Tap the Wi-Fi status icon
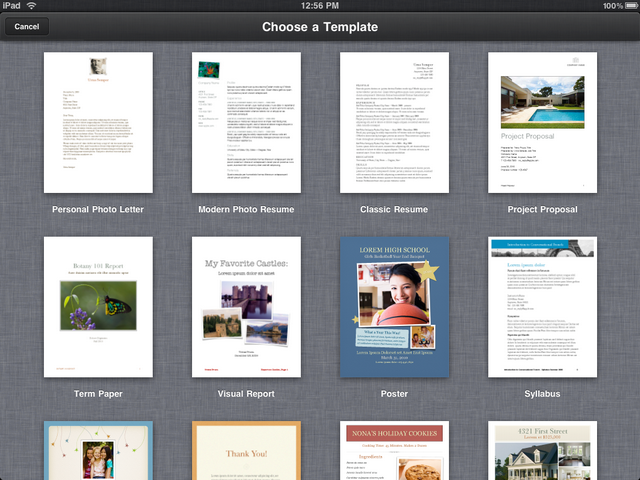The width and height of the screenshot is (640, 480). click(x=31, y=6)
